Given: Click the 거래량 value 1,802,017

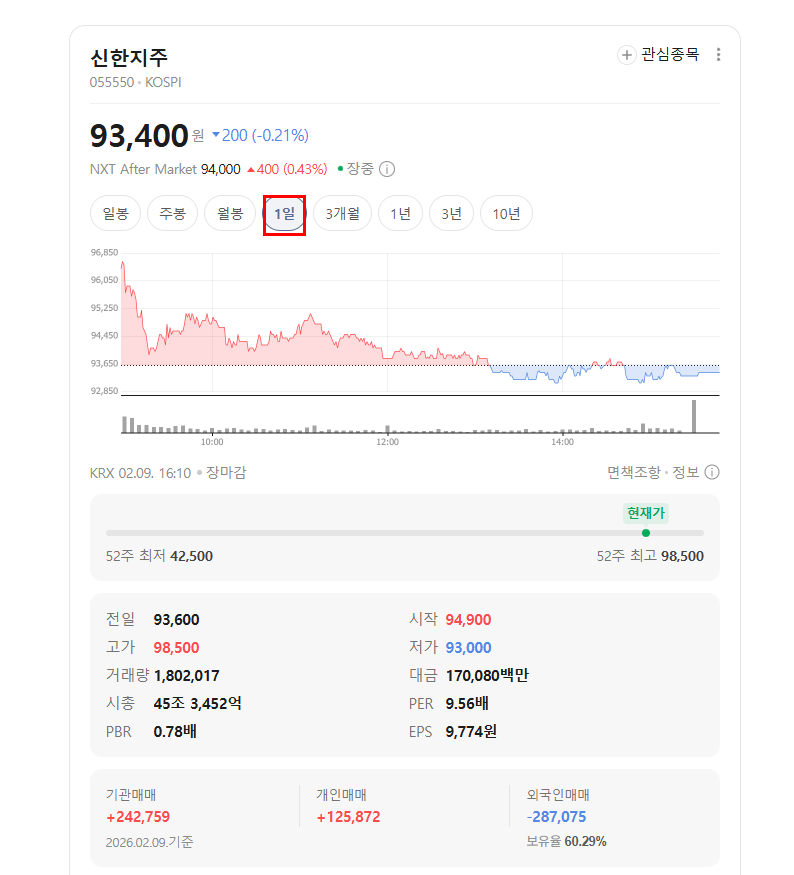Looking at the screenshot, I should (186, 676).
